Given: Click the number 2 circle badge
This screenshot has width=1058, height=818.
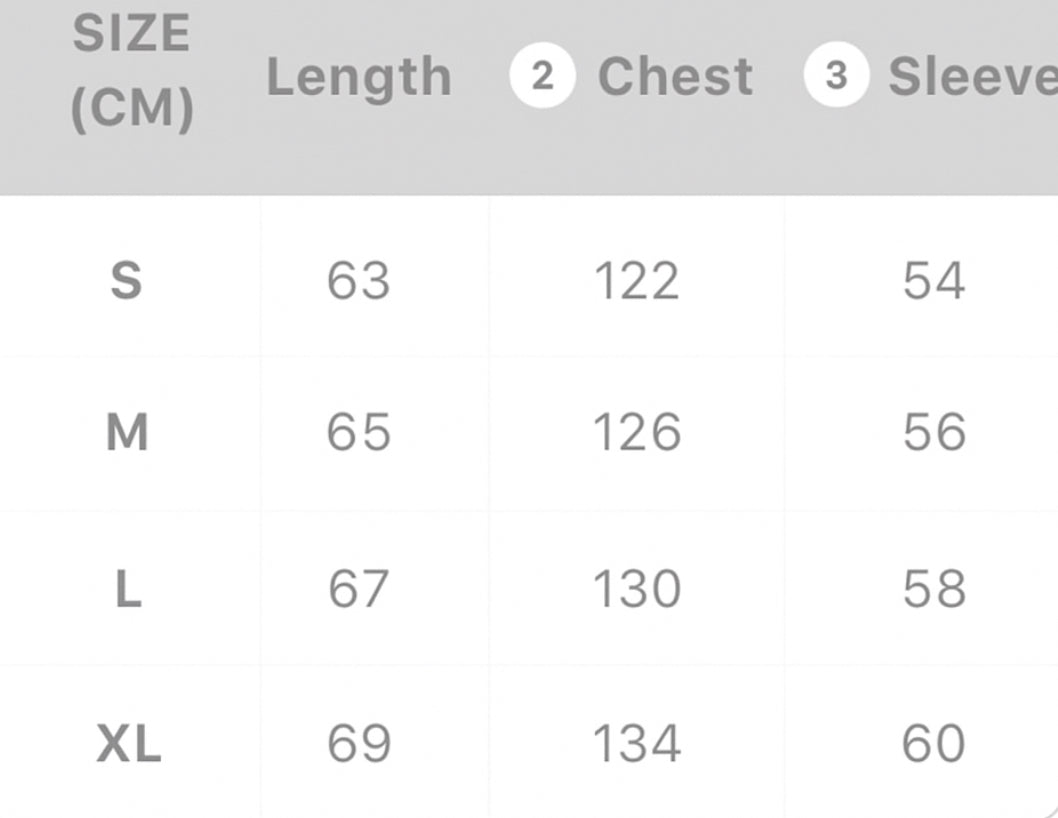Looking at the screenshot, I should click(542, 77).
